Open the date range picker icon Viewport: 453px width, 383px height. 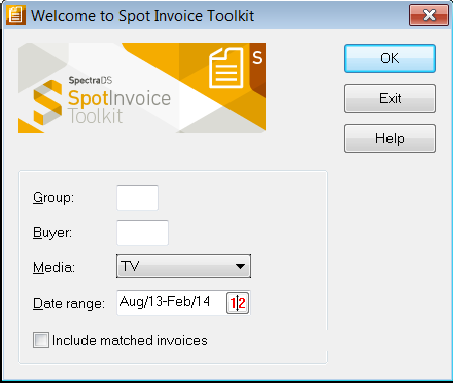click(x=238, y=303)
